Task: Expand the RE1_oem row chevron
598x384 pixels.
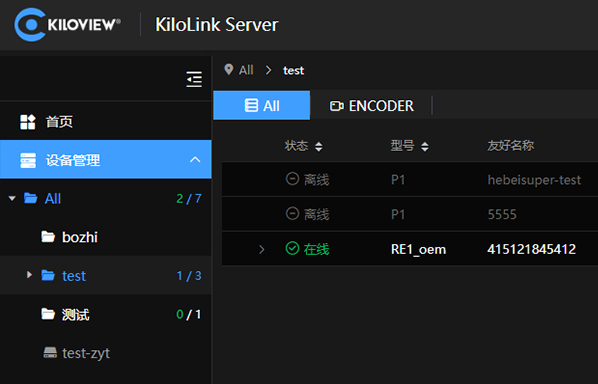Action: 262,249
